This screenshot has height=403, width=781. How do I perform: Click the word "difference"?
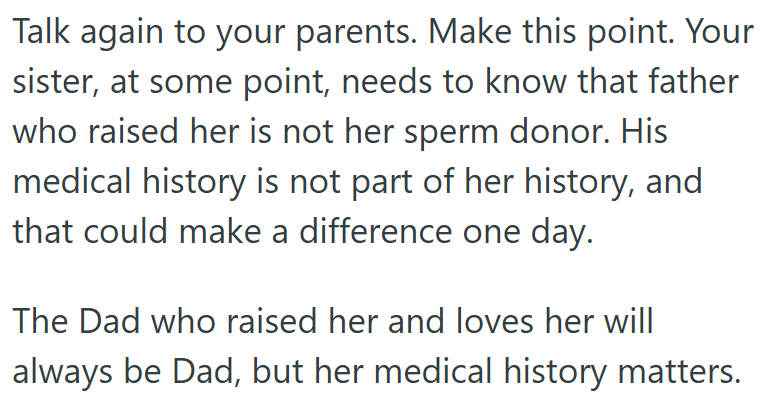(x=368, y=234)
